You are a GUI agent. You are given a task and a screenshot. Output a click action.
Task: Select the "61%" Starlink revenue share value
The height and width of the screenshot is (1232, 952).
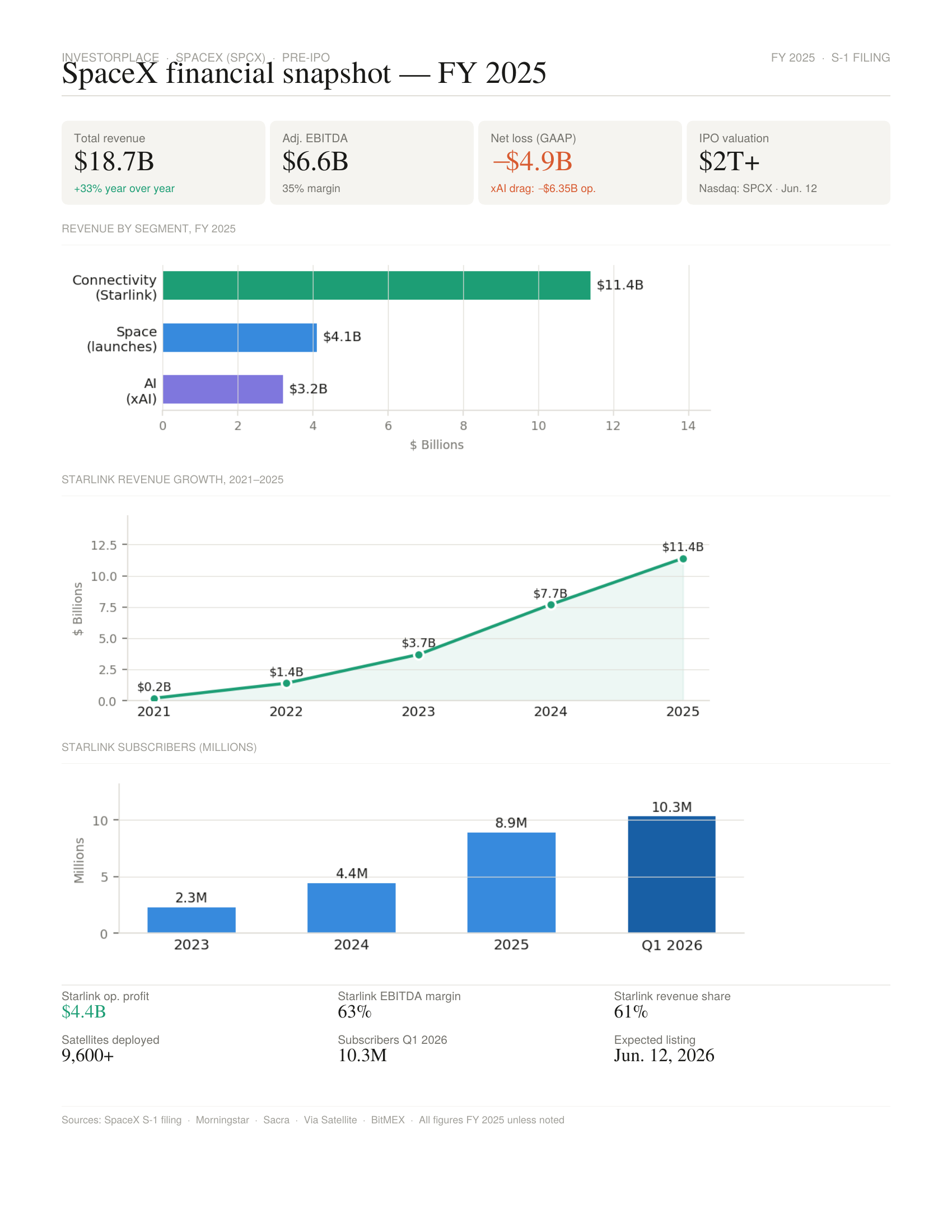[631, 1011]
